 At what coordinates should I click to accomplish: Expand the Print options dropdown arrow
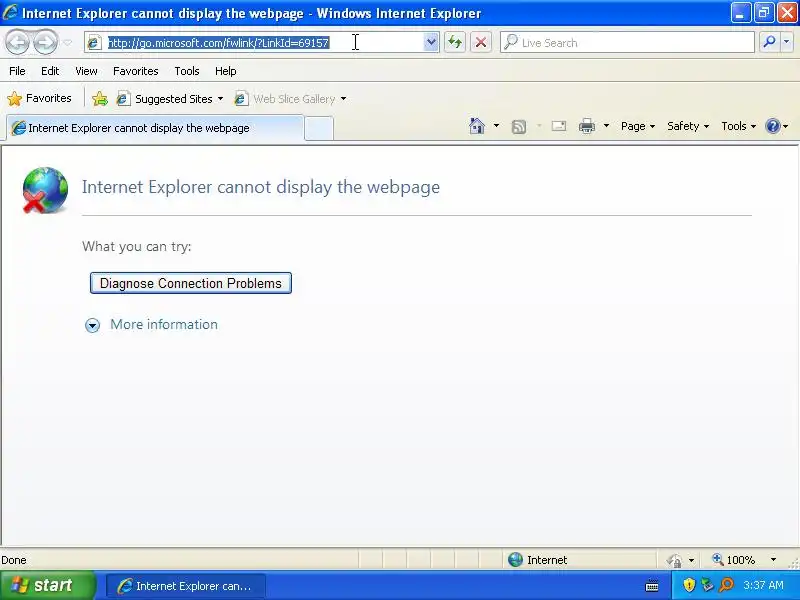[x=606, y=126]
